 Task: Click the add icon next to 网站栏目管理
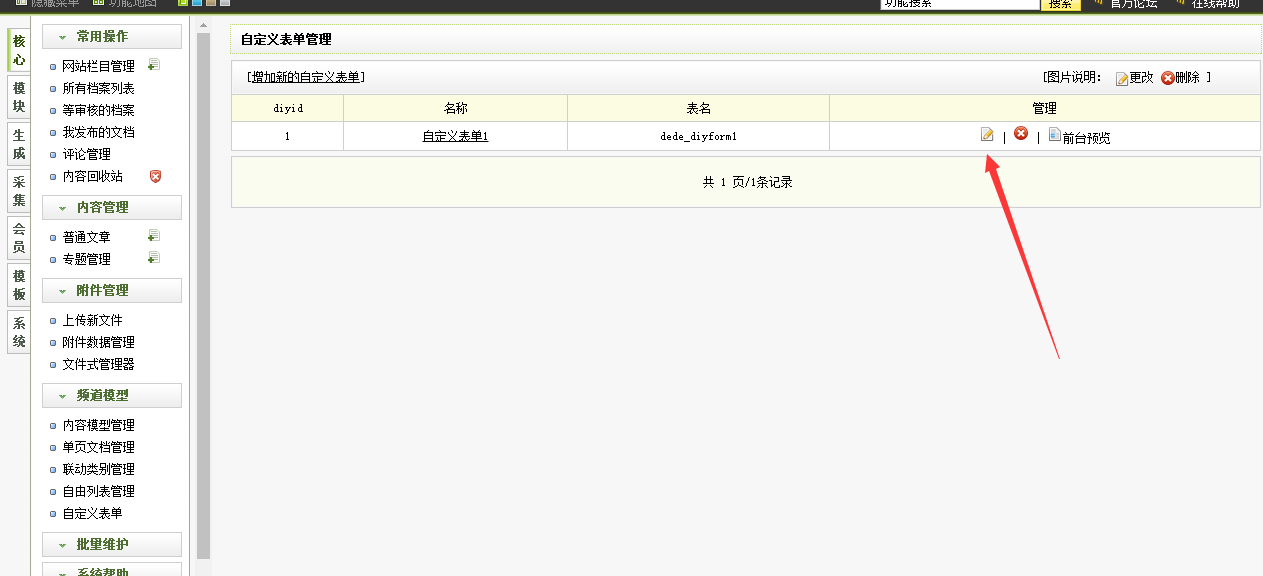154,65
